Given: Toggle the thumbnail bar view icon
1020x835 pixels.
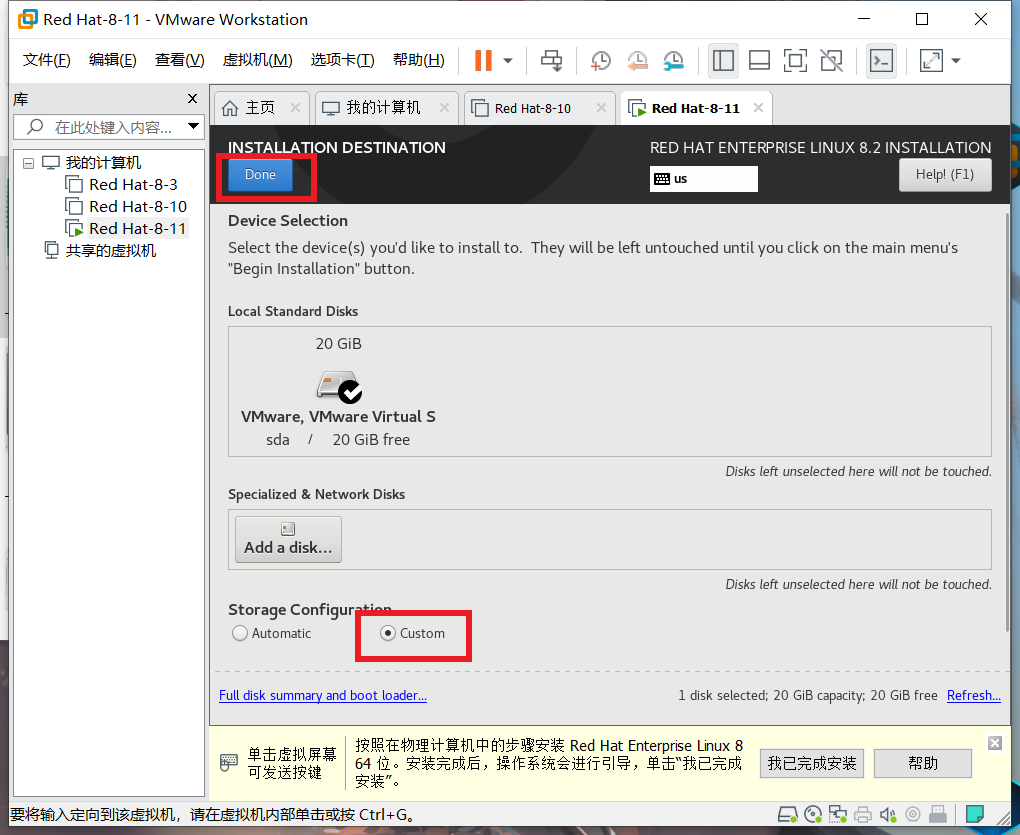Looking at the screenshot, I should (x=759, y=60).
